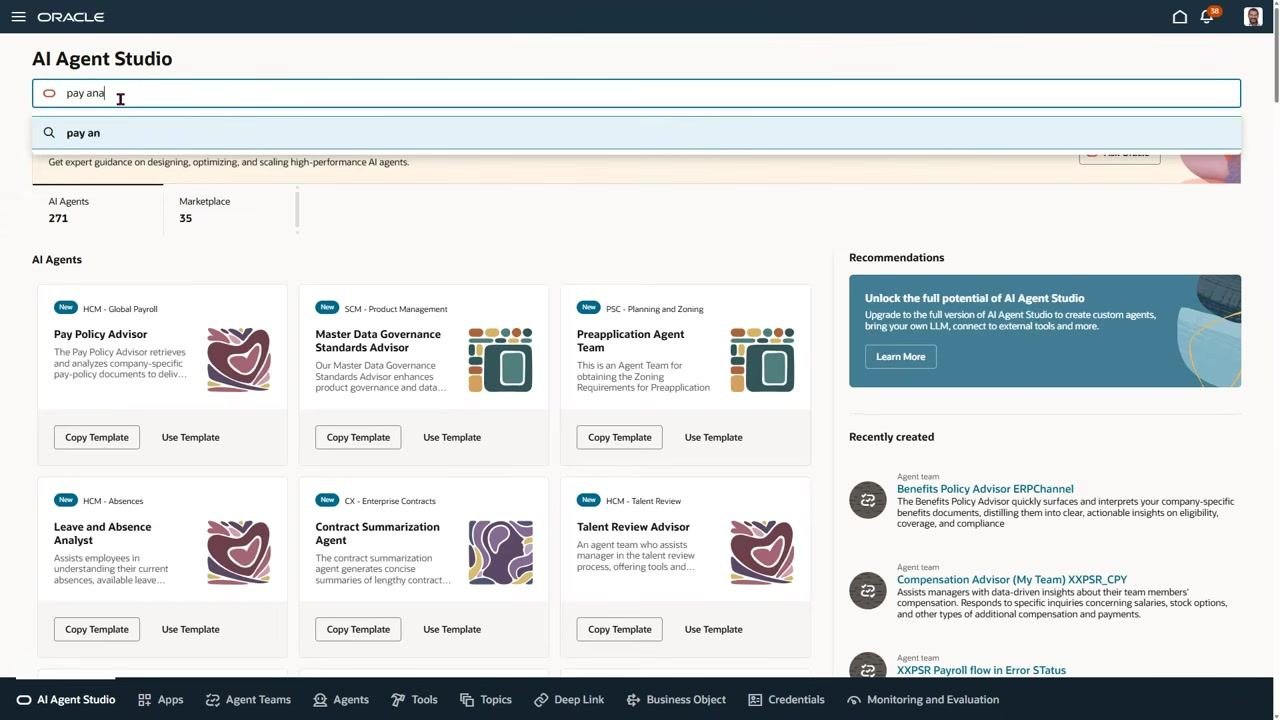1280x720 pixels.
Task: Click the Business Object icon in bottom bar
Action: pos(633,700)
